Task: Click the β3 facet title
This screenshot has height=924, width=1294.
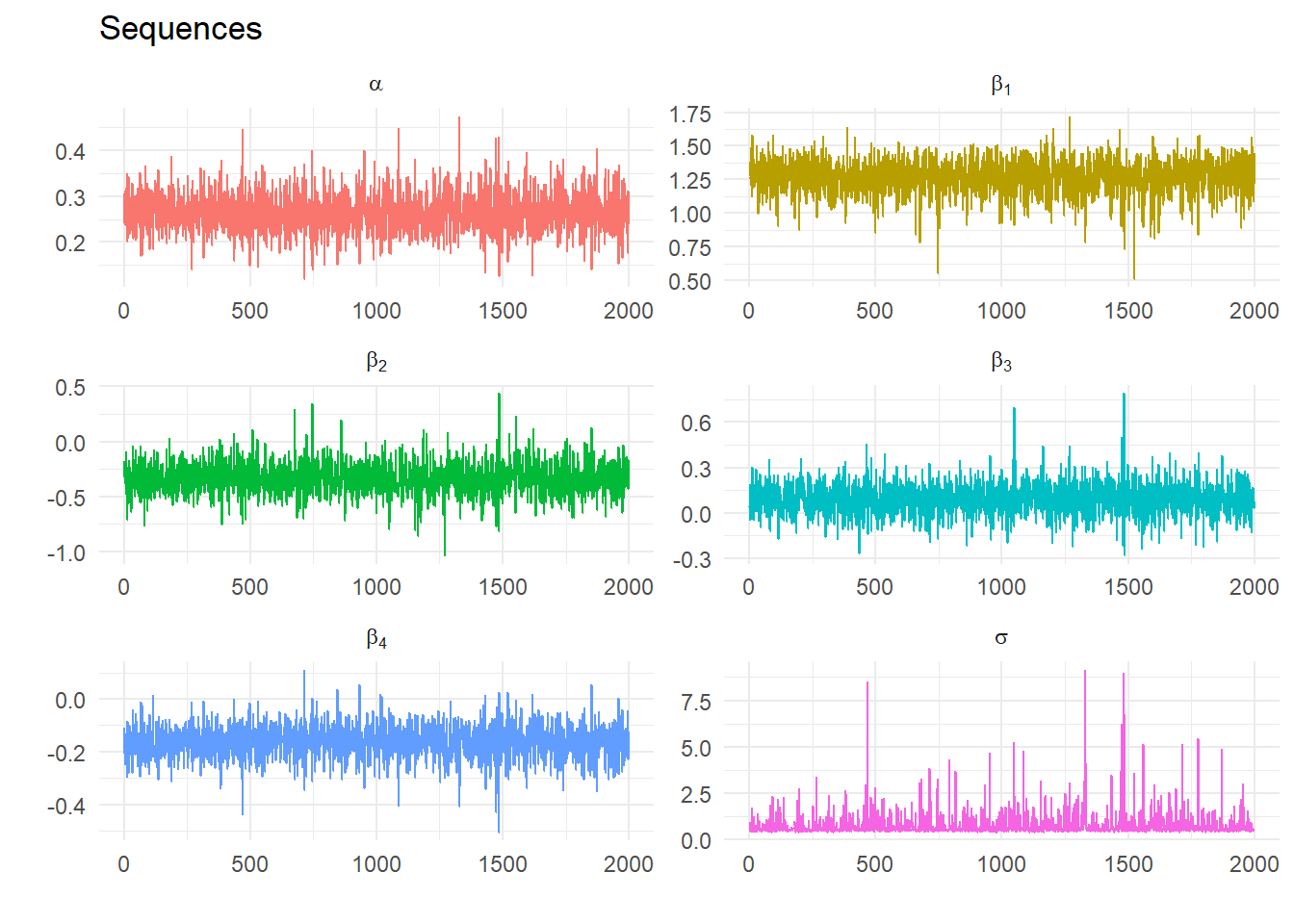Action: coord(1000,362)
